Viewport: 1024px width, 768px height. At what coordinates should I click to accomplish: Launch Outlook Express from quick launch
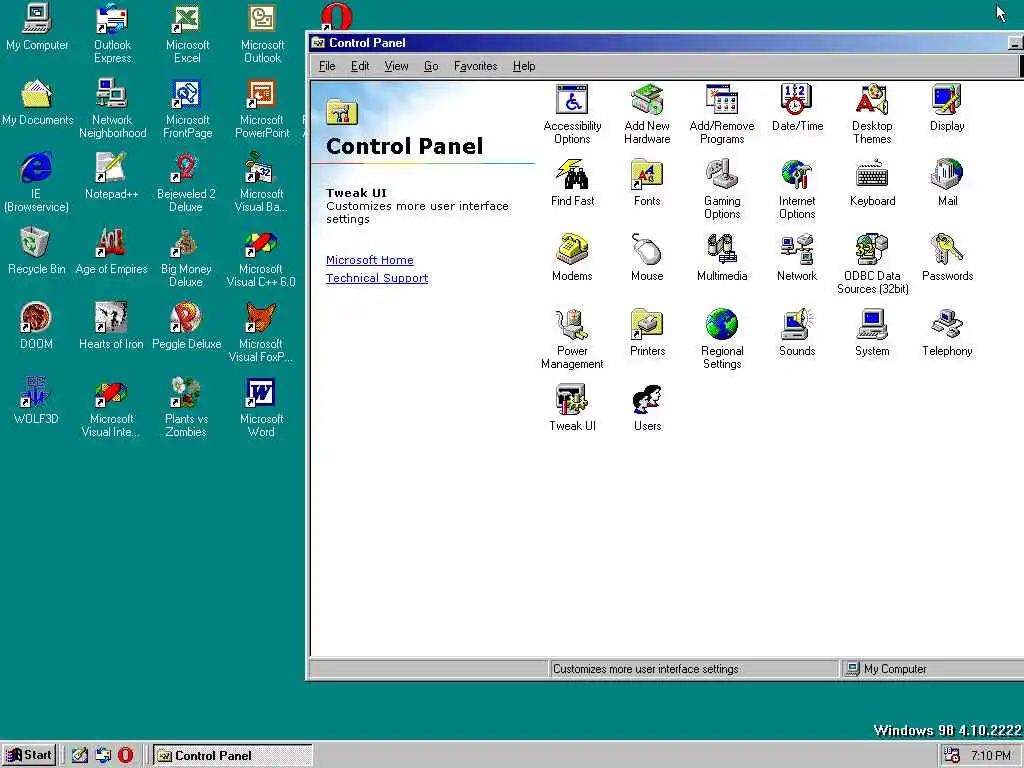[103, 756]
